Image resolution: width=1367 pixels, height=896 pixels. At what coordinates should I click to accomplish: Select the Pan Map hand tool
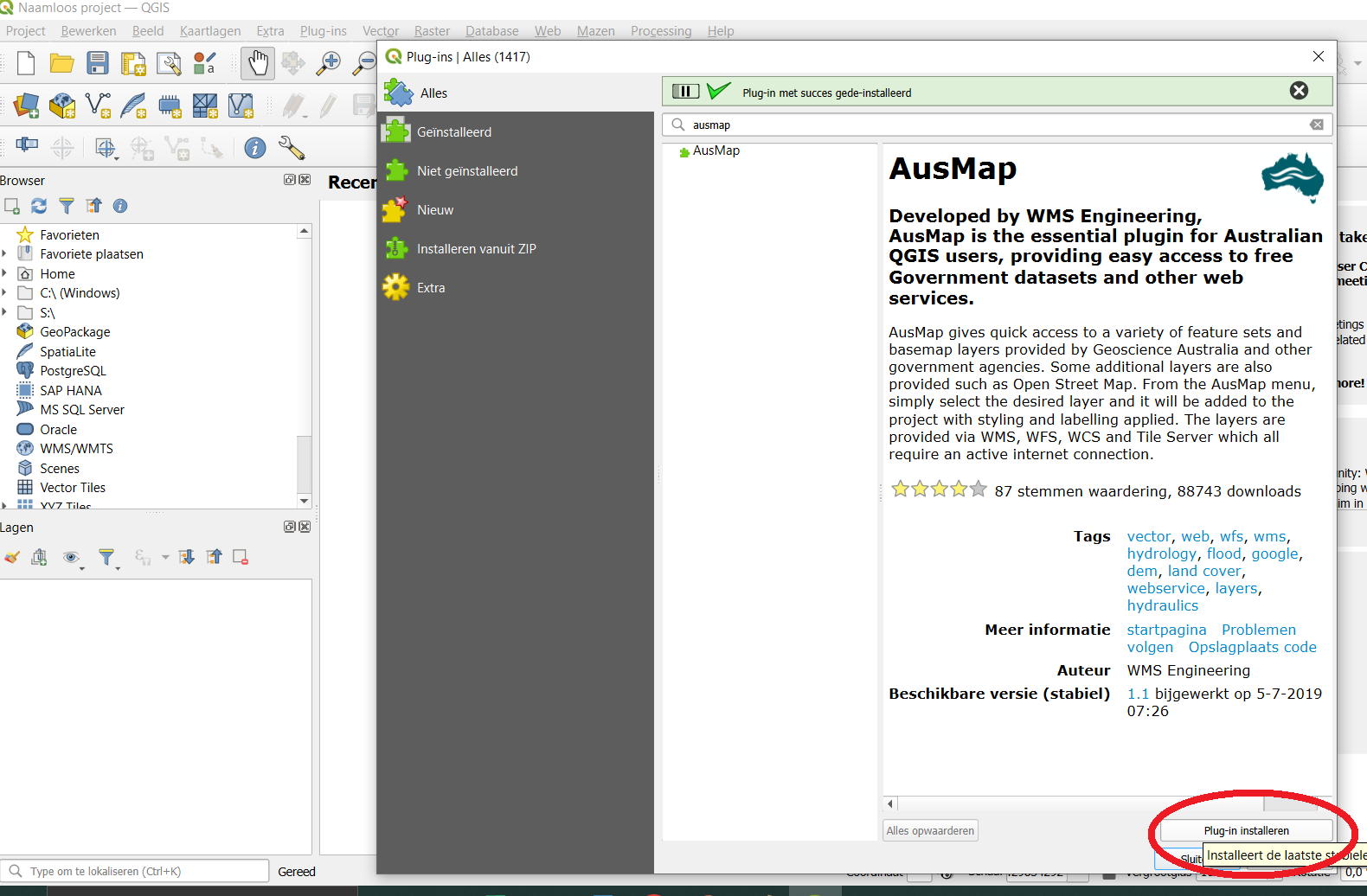258,63
